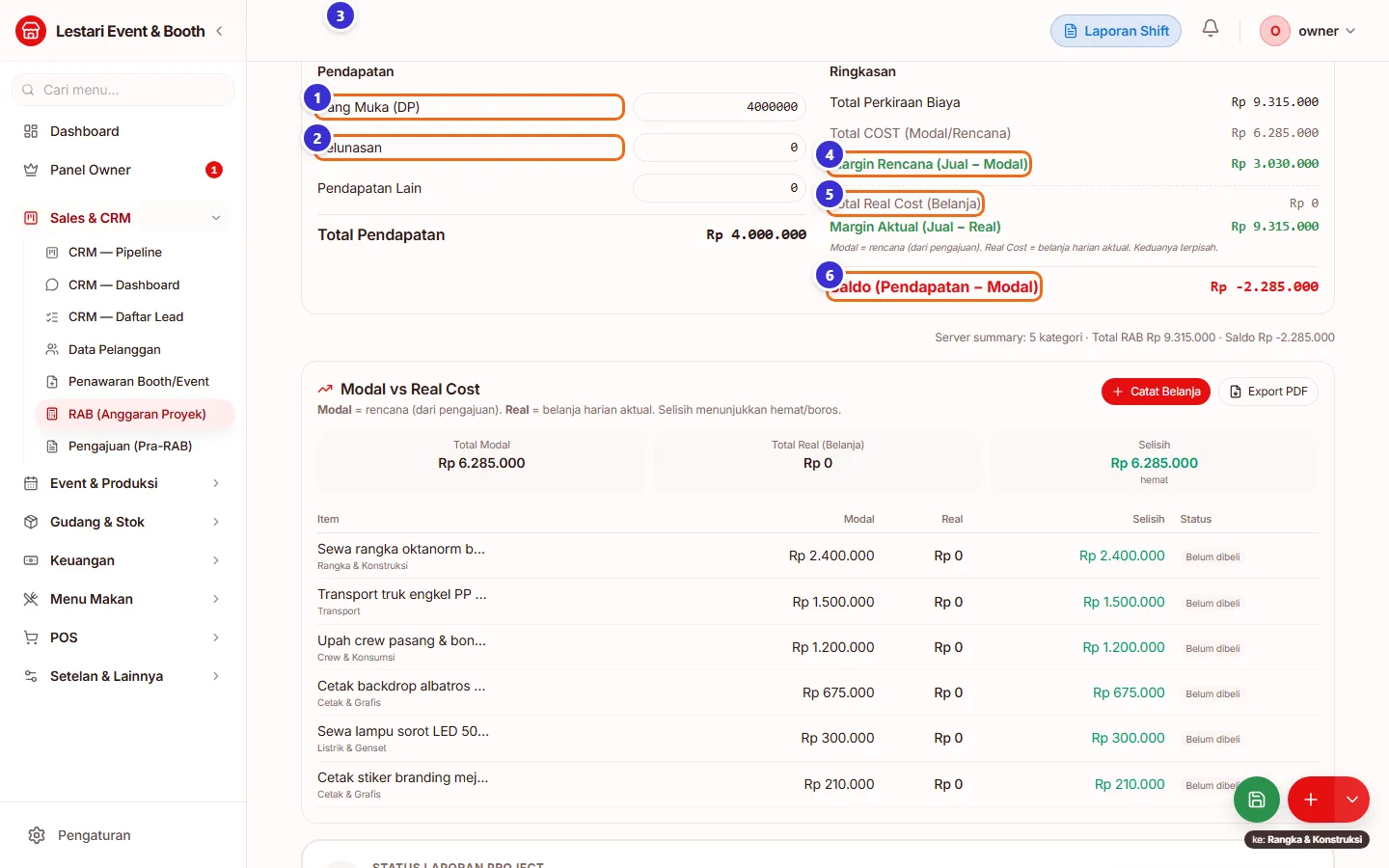Screen dimensions: 1389x868
Task: Click the POS cart icon
Action: 31,637
